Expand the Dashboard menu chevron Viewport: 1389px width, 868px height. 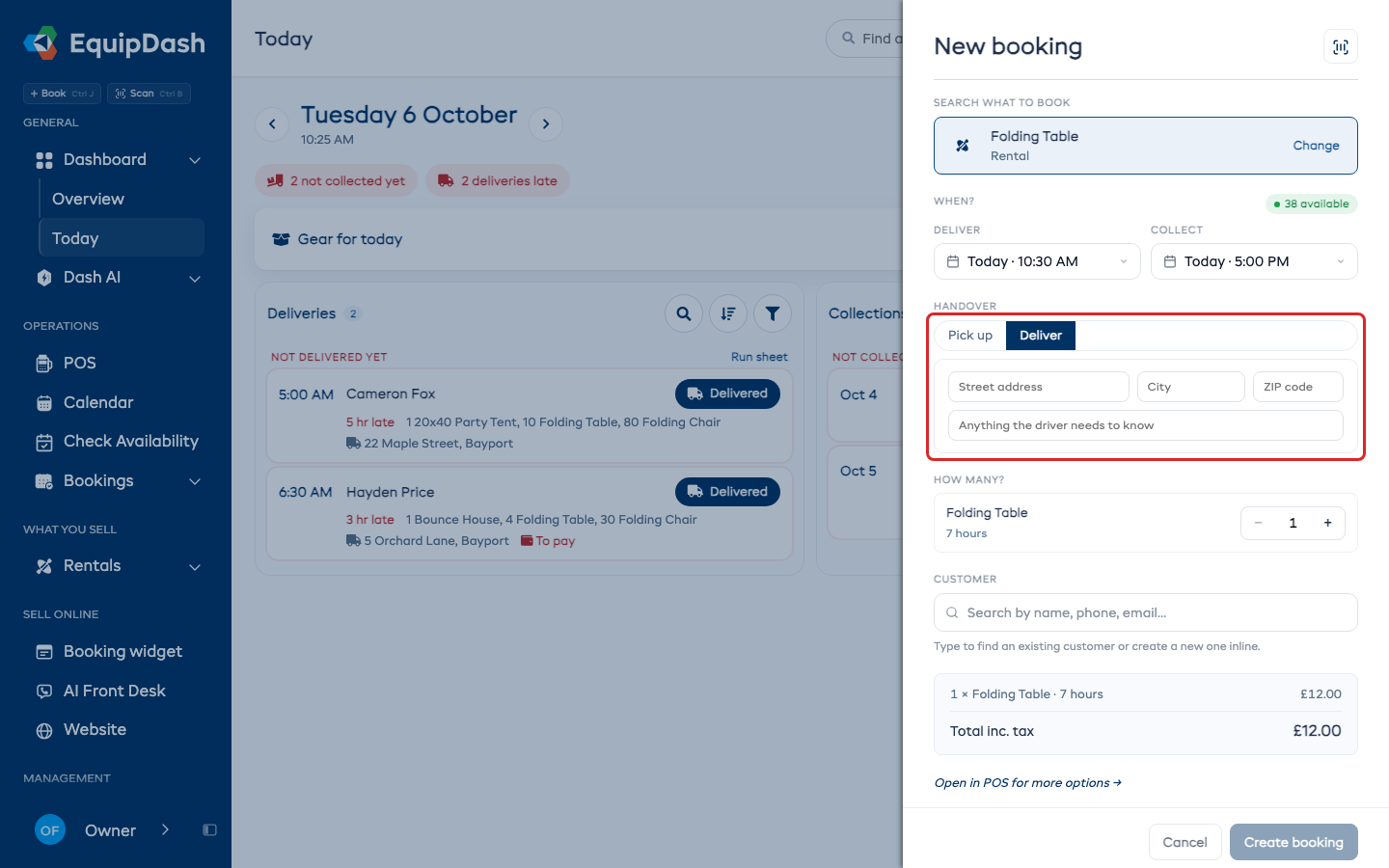(195, 160)
